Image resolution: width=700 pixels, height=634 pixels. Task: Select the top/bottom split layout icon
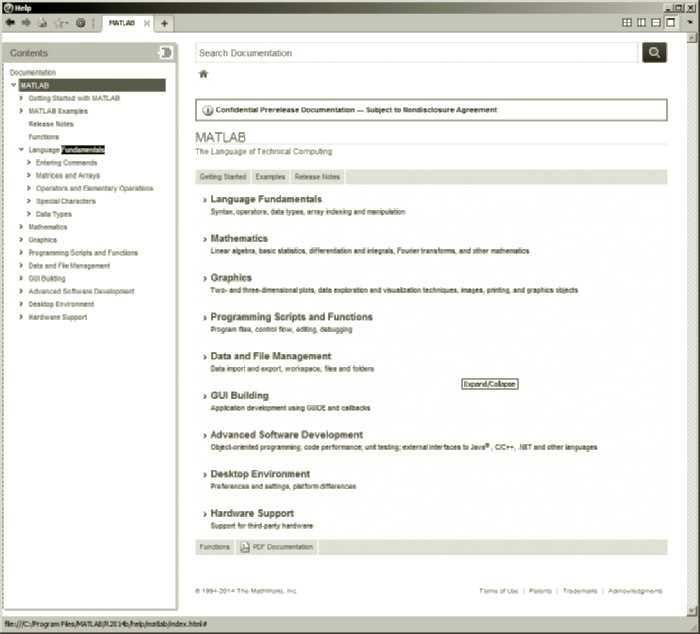656,22
